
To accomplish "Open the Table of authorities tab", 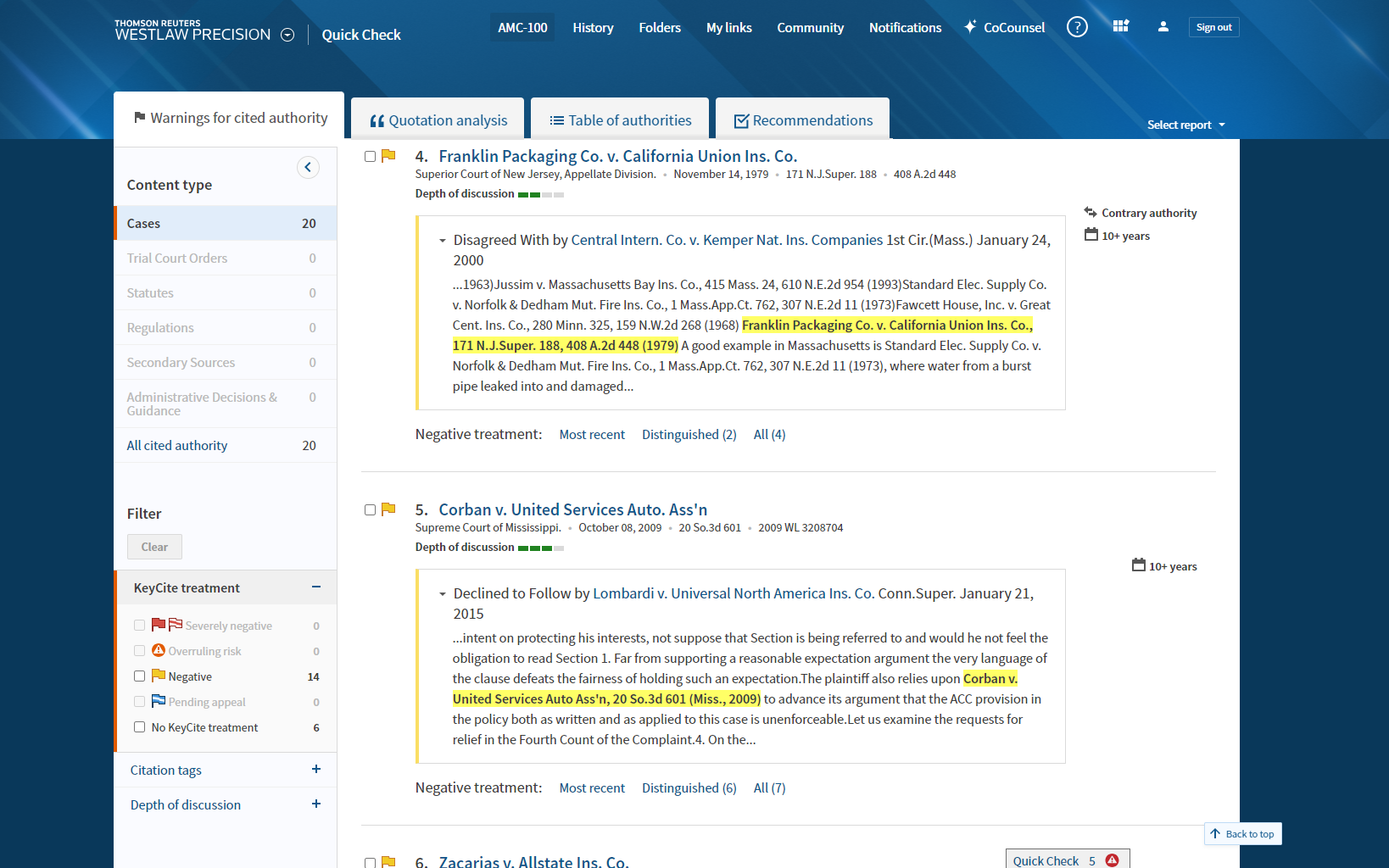I will pyautogui.click(x=620, y=120).
